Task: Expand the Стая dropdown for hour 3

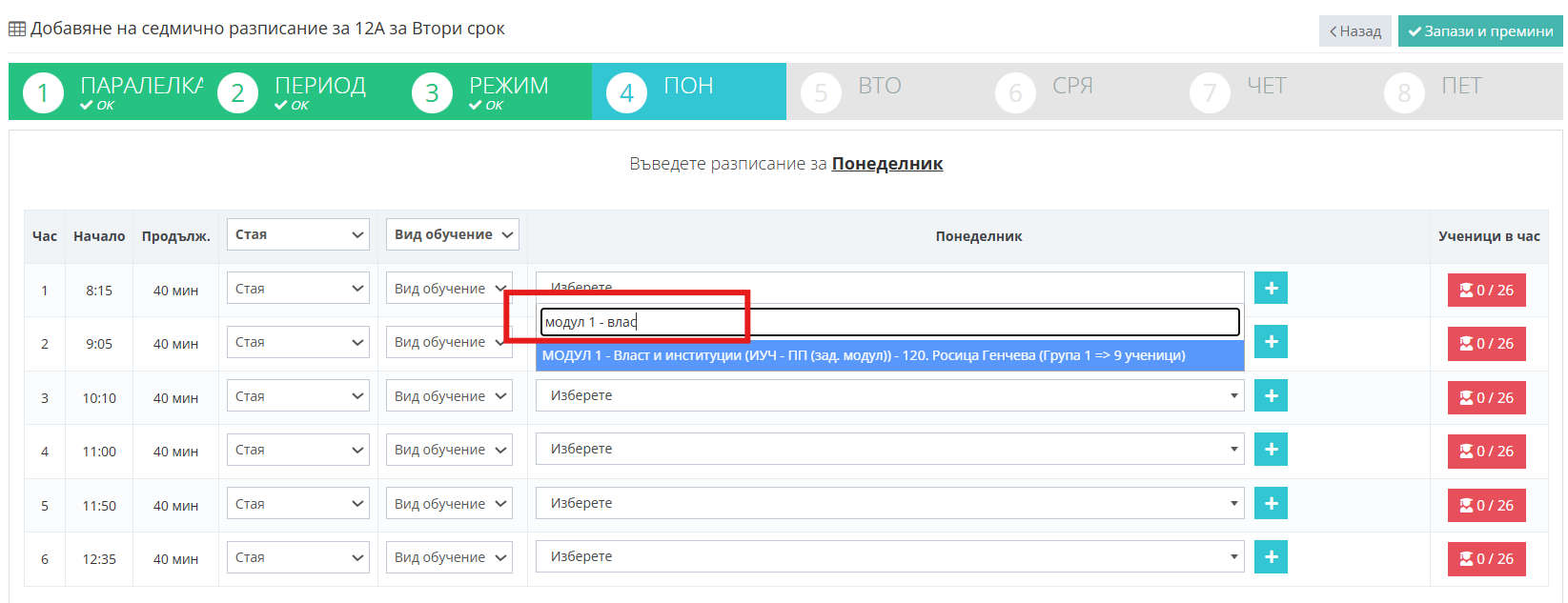Action: coord(297,396)
